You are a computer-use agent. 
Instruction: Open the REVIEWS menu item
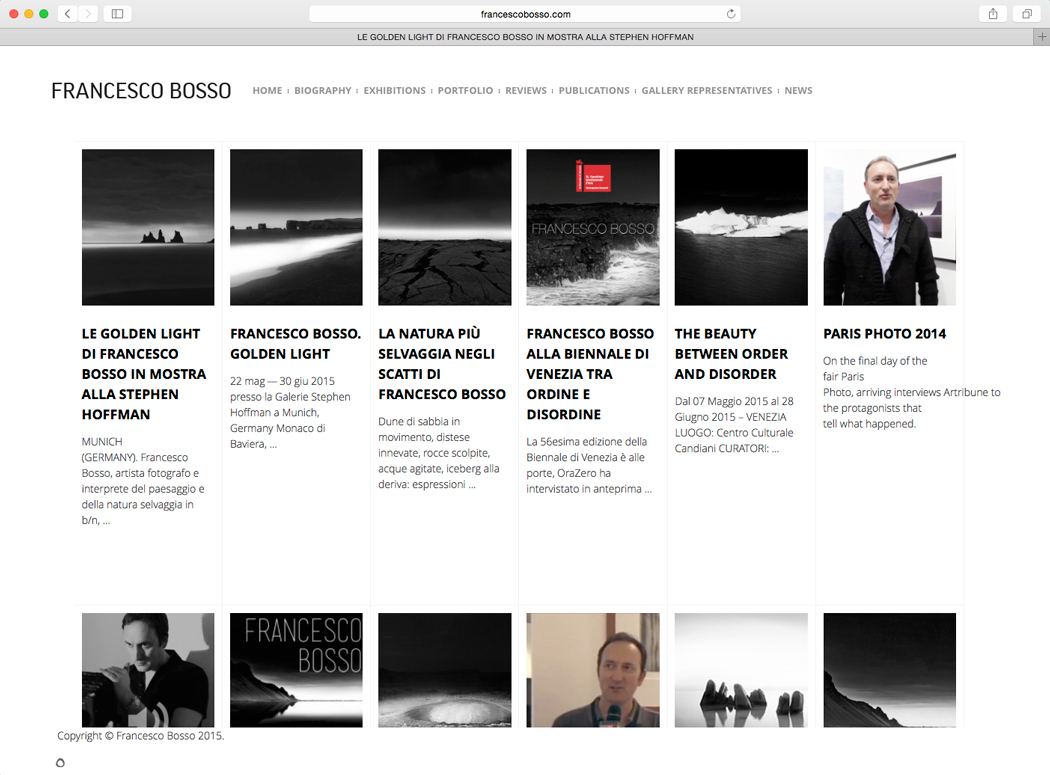click(x=526, y=90)
